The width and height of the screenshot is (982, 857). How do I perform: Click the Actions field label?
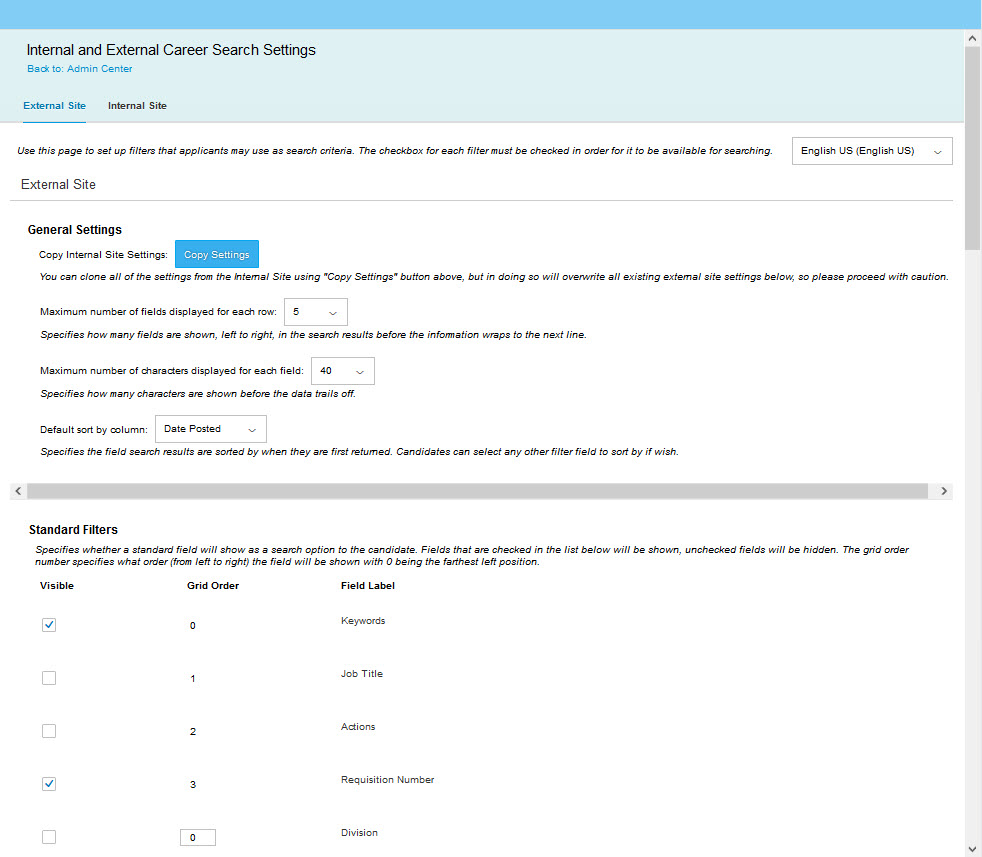(358, 727)
